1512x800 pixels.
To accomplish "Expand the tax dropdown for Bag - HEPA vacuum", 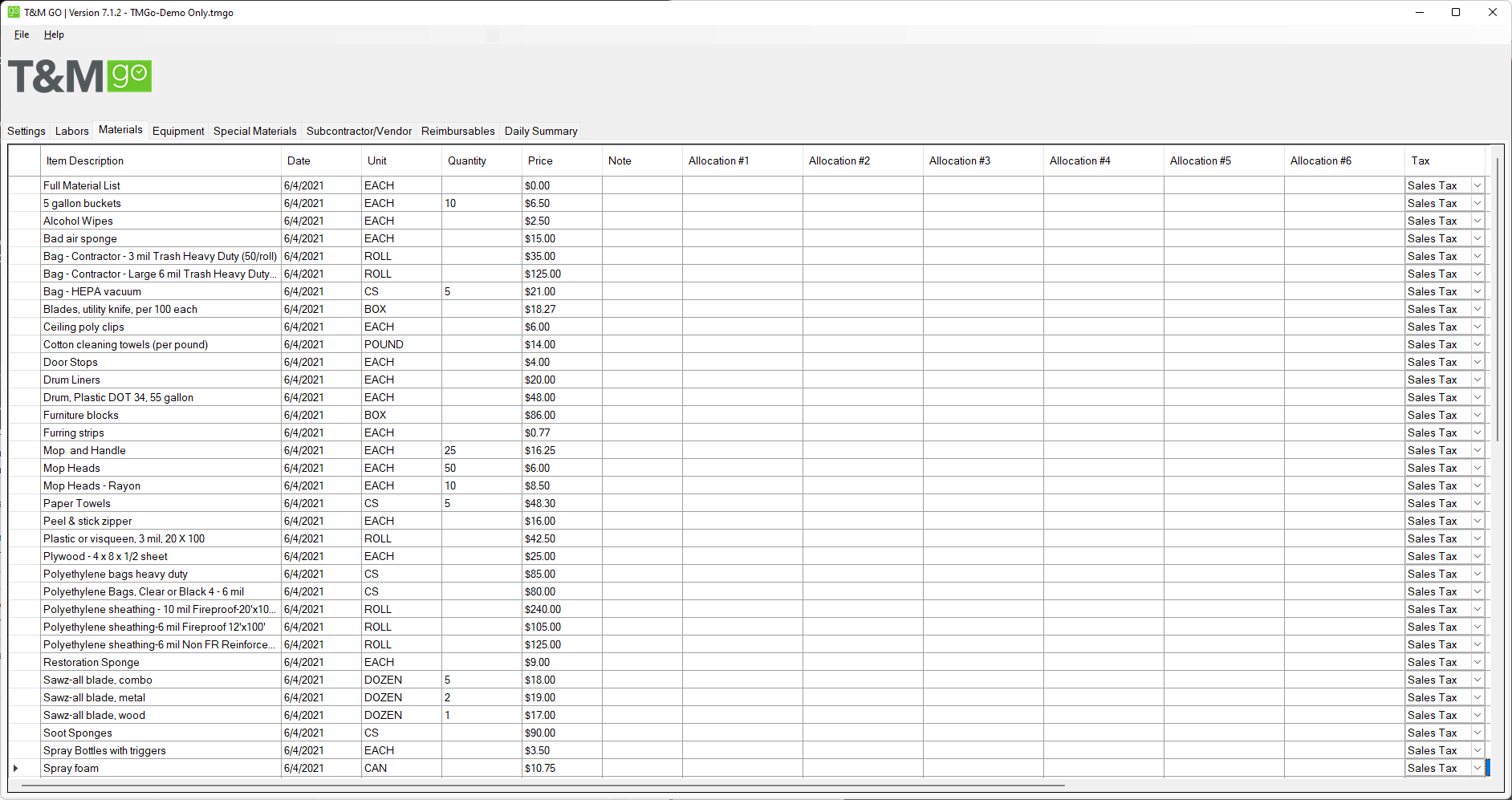I will (1477, 291).
